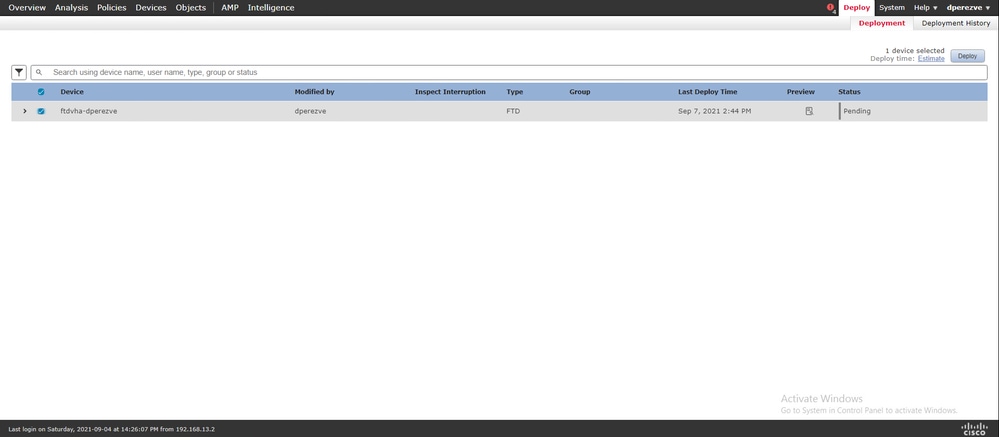The height and width of the screenshot is (437, 999).
Task: Focus the device search field
Action: tap(509, 73)
